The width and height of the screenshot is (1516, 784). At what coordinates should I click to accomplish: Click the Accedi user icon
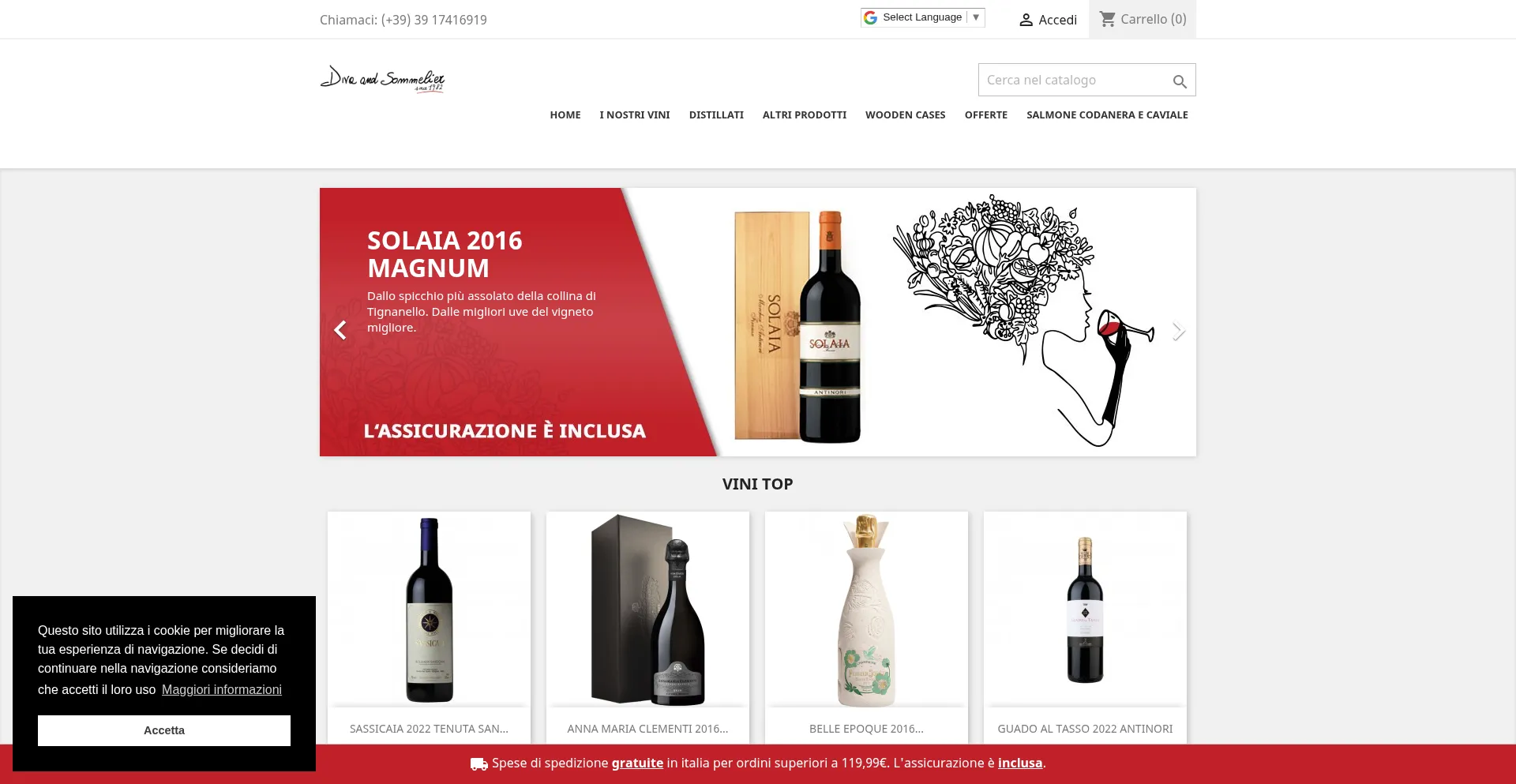point(1026,20)
